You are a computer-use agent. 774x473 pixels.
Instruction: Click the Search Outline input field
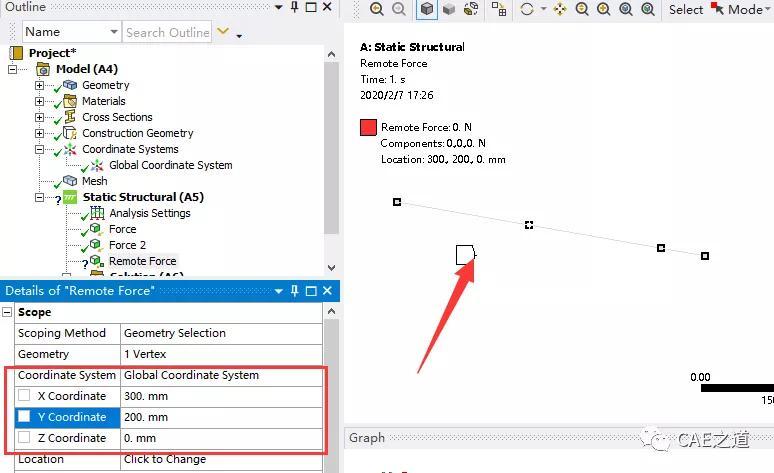(167, 32)
